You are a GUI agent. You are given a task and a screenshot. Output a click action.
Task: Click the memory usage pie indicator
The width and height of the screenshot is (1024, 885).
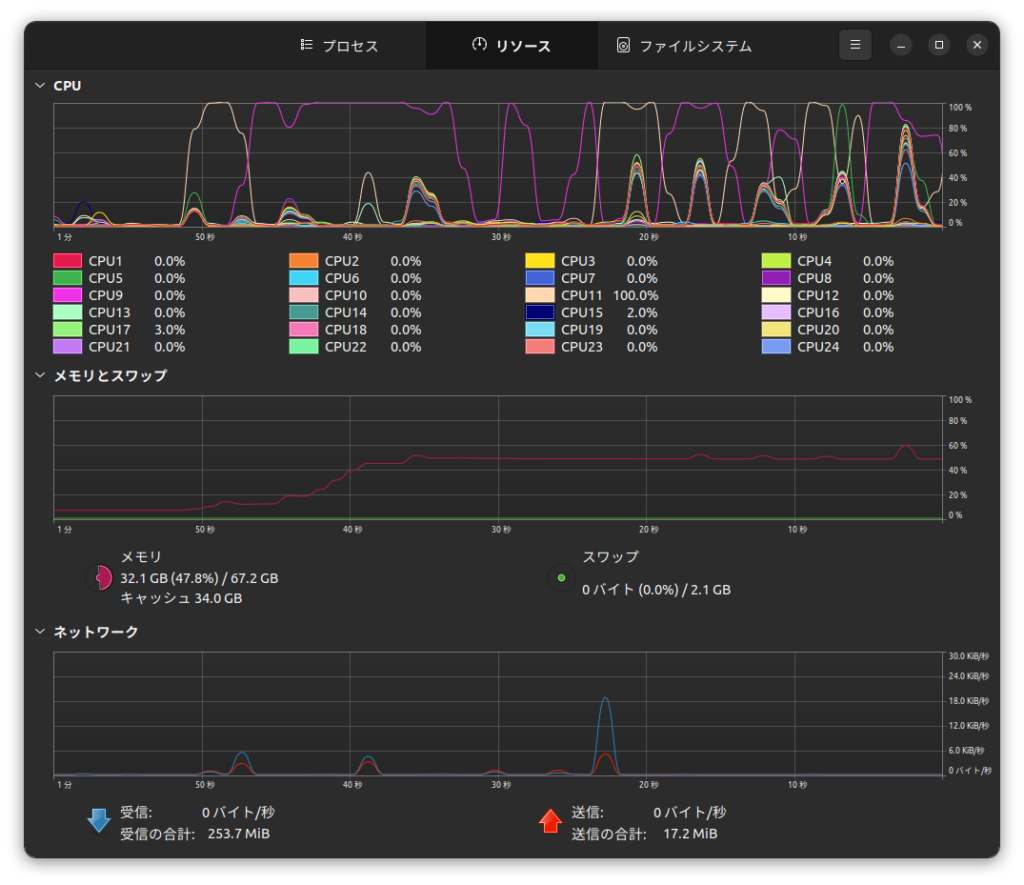[98, 578]
